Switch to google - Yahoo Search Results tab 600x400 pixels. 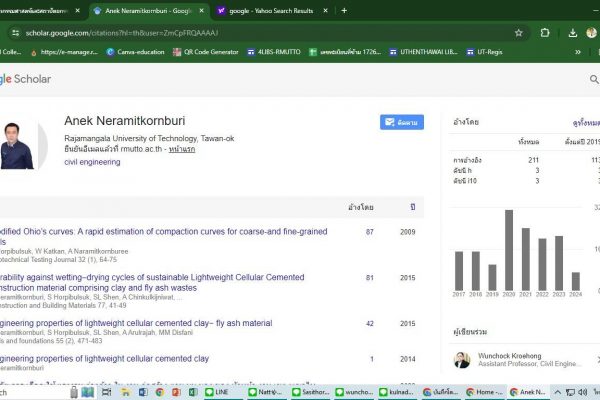[271, 11]
